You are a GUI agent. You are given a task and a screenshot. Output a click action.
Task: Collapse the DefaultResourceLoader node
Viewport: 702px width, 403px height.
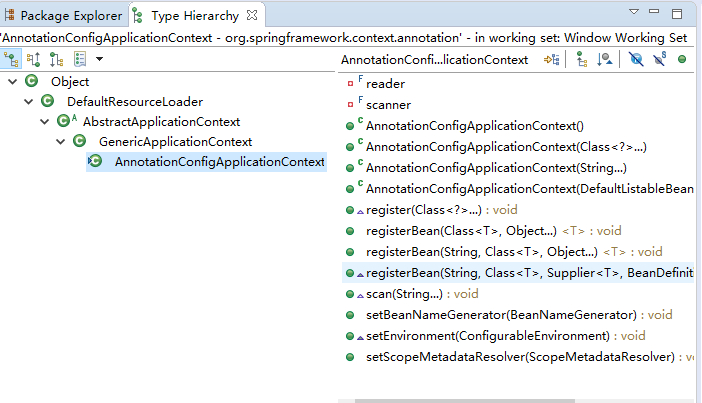[x=29, y=102]
